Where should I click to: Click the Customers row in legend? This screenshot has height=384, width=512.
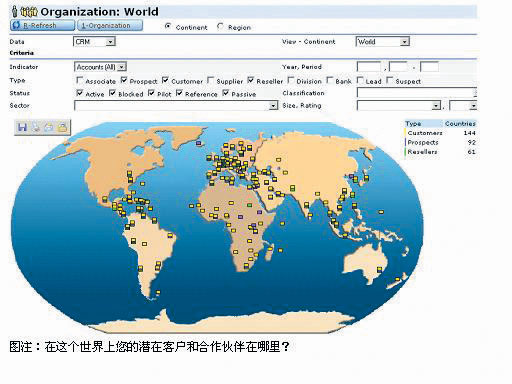(441, 133)
